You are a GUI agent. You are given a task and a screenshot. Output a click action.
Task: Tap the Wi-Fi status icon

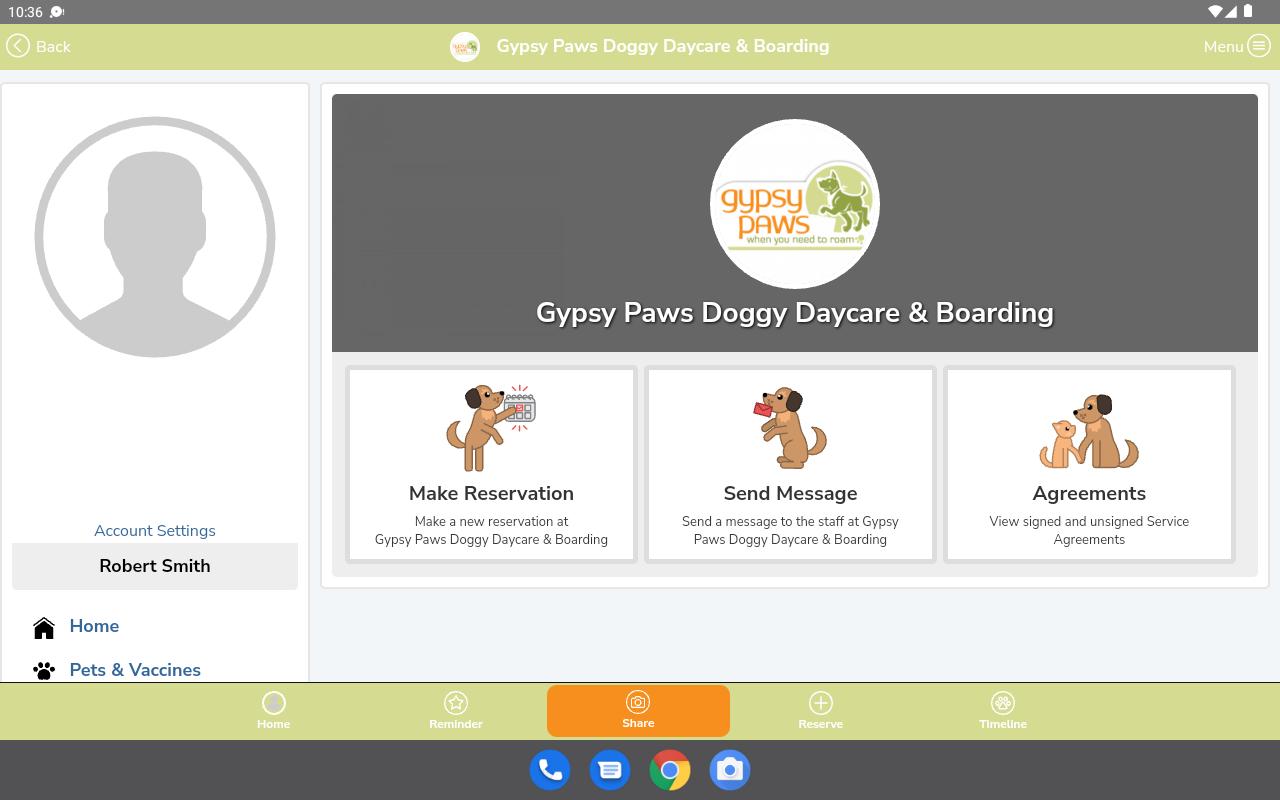[x=1216, y=12]
